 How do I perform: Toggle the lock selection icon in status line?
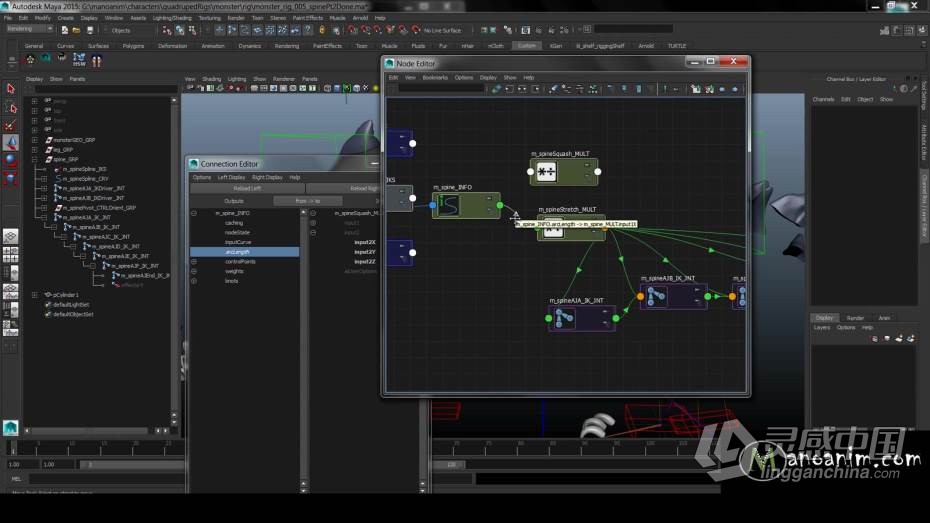coord(322,30)
